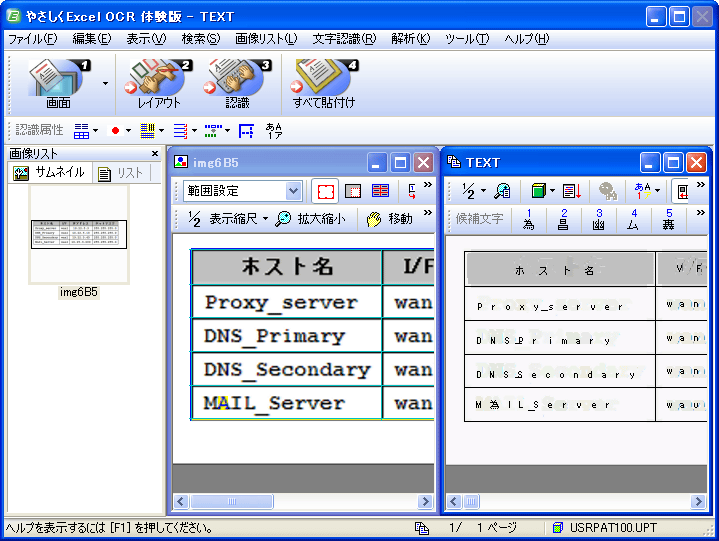Image resolution: width=719 pixels, height=541 pixels.
Task: Click the DNS_Secondary cell in img6B5
Action: click(287, 370)
